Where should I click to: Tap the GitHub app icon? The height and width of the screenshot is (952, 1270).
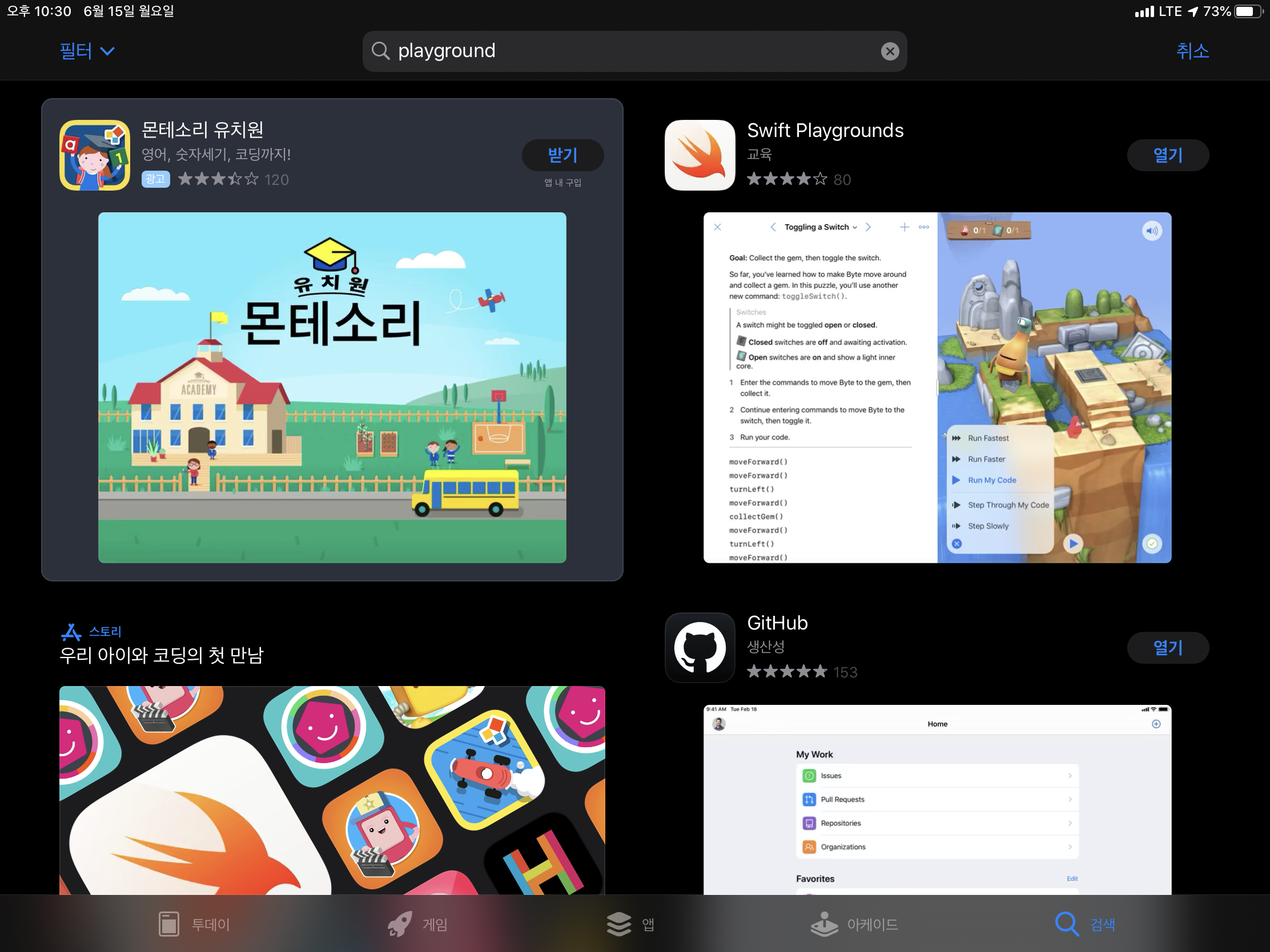pyautogui.click(x=700, y=647)
